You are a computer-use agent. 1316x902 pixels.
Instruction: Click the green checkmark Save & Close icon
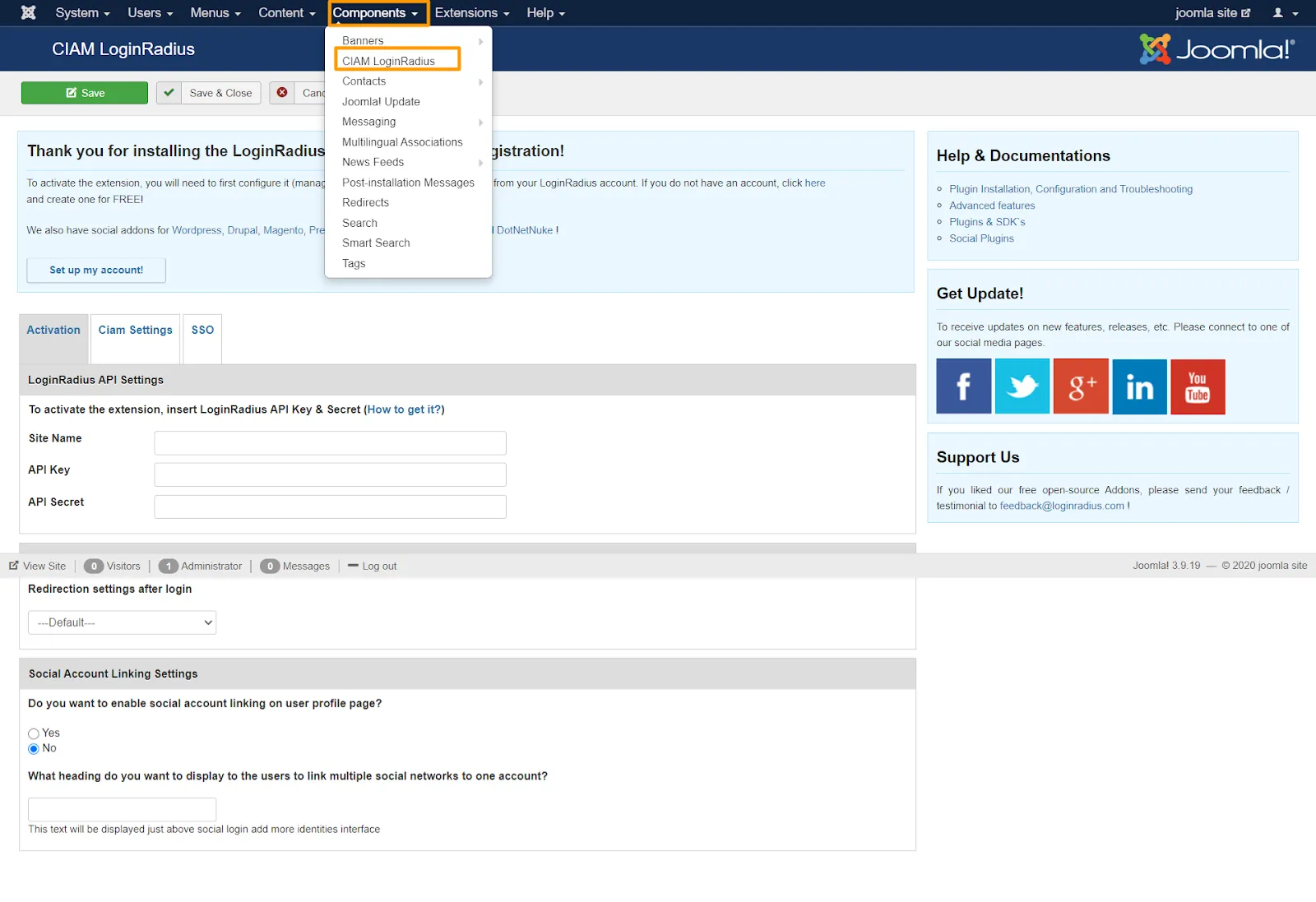[x=169, y=93]
